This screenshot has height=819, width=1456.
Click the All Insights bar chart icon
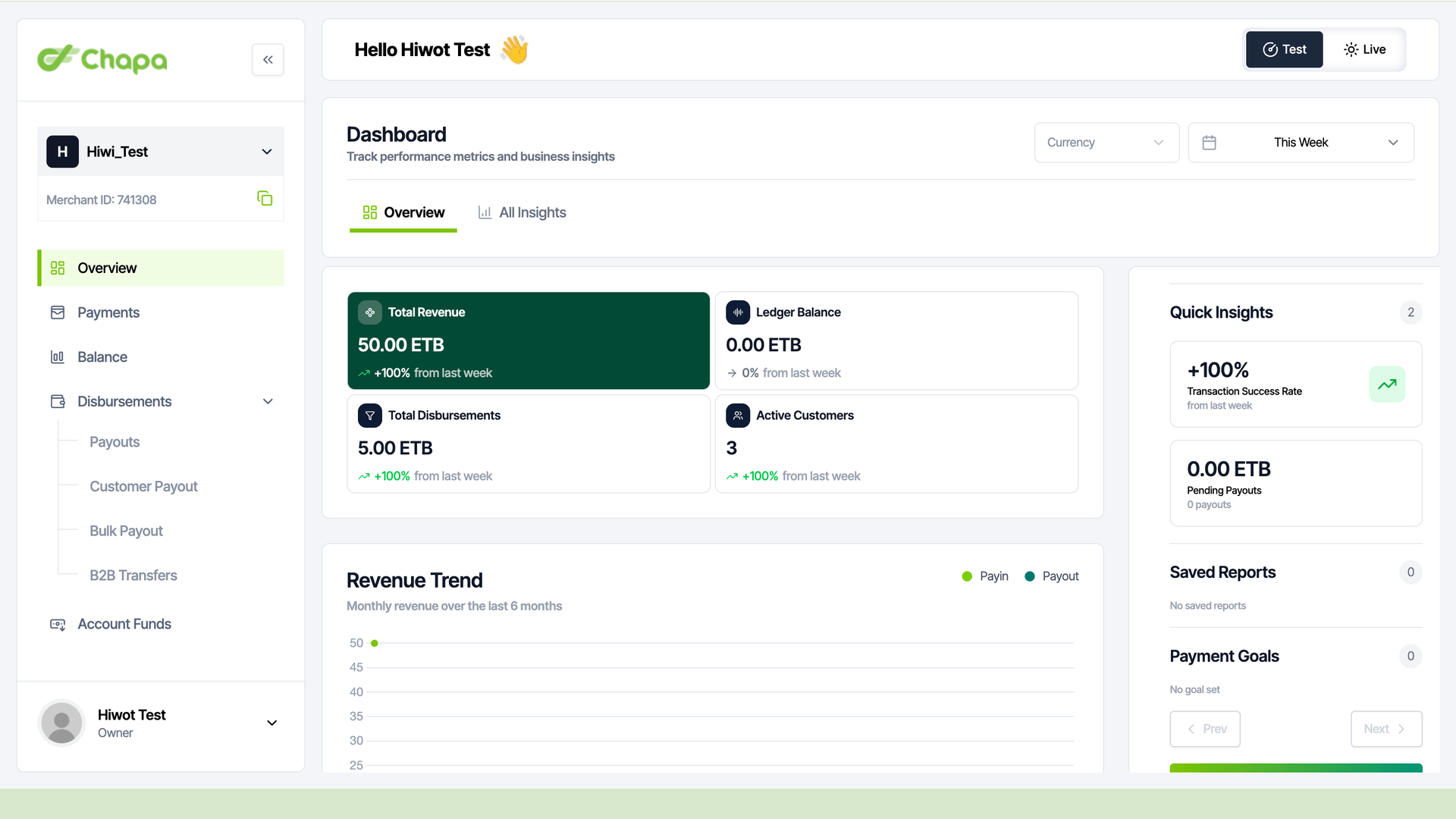click(485, 212)
